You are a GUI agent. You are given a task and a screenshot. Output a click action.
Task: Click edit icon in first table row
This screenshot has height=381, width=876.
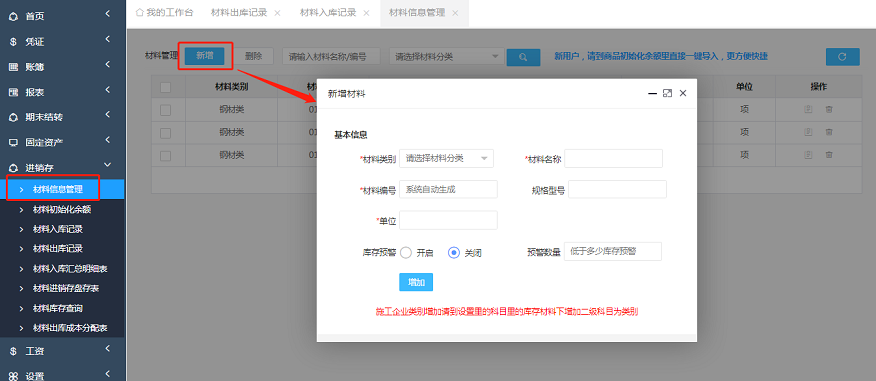coord(808,109)
